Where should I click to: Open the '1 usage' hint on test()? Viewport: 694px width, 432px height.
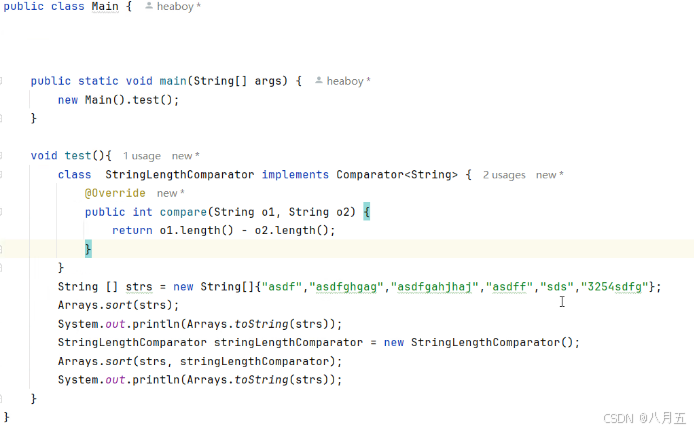point(142,156)
